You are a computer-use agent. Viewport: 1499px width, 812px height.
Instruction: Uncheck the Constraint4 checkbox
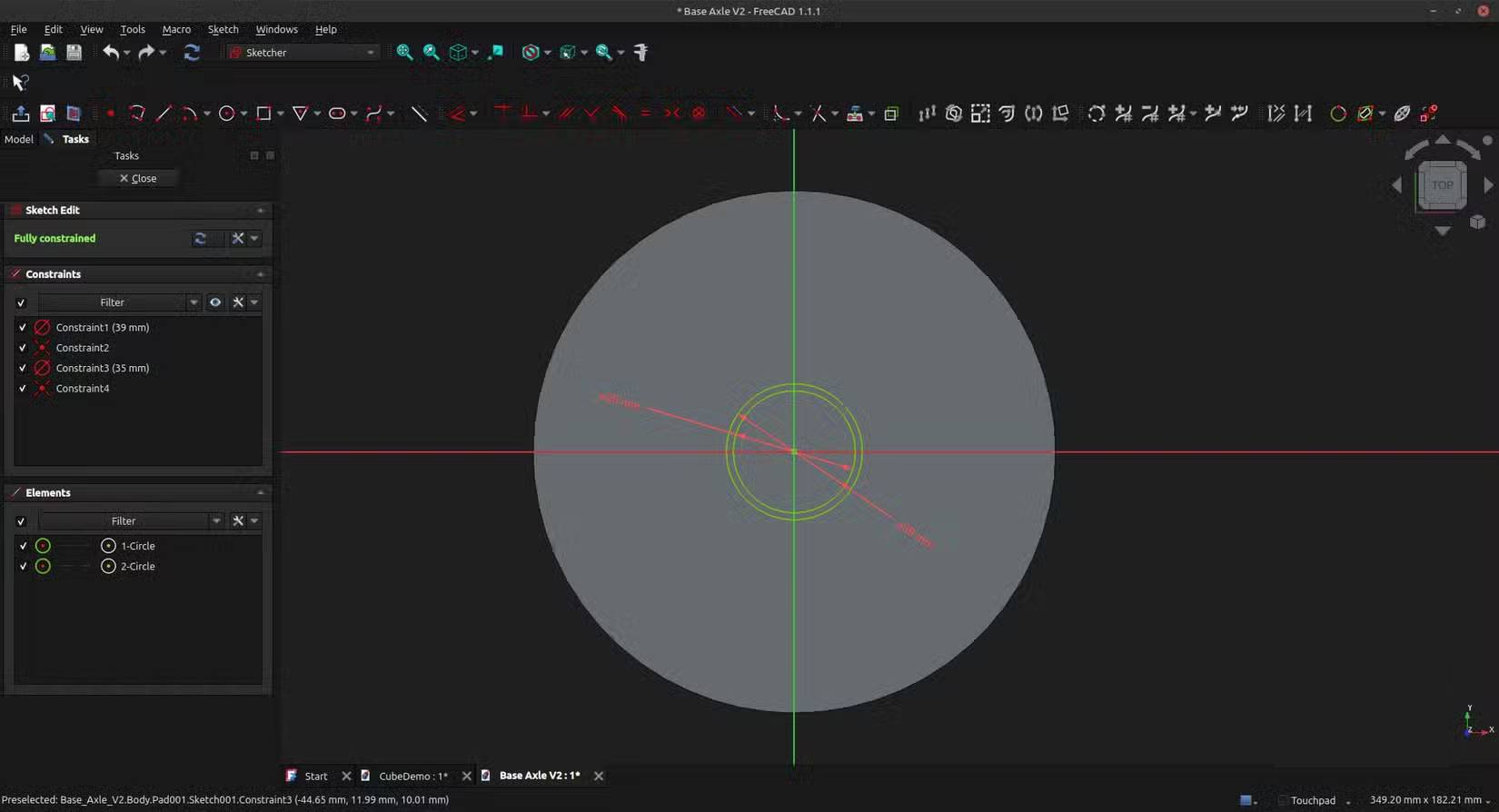23,389
